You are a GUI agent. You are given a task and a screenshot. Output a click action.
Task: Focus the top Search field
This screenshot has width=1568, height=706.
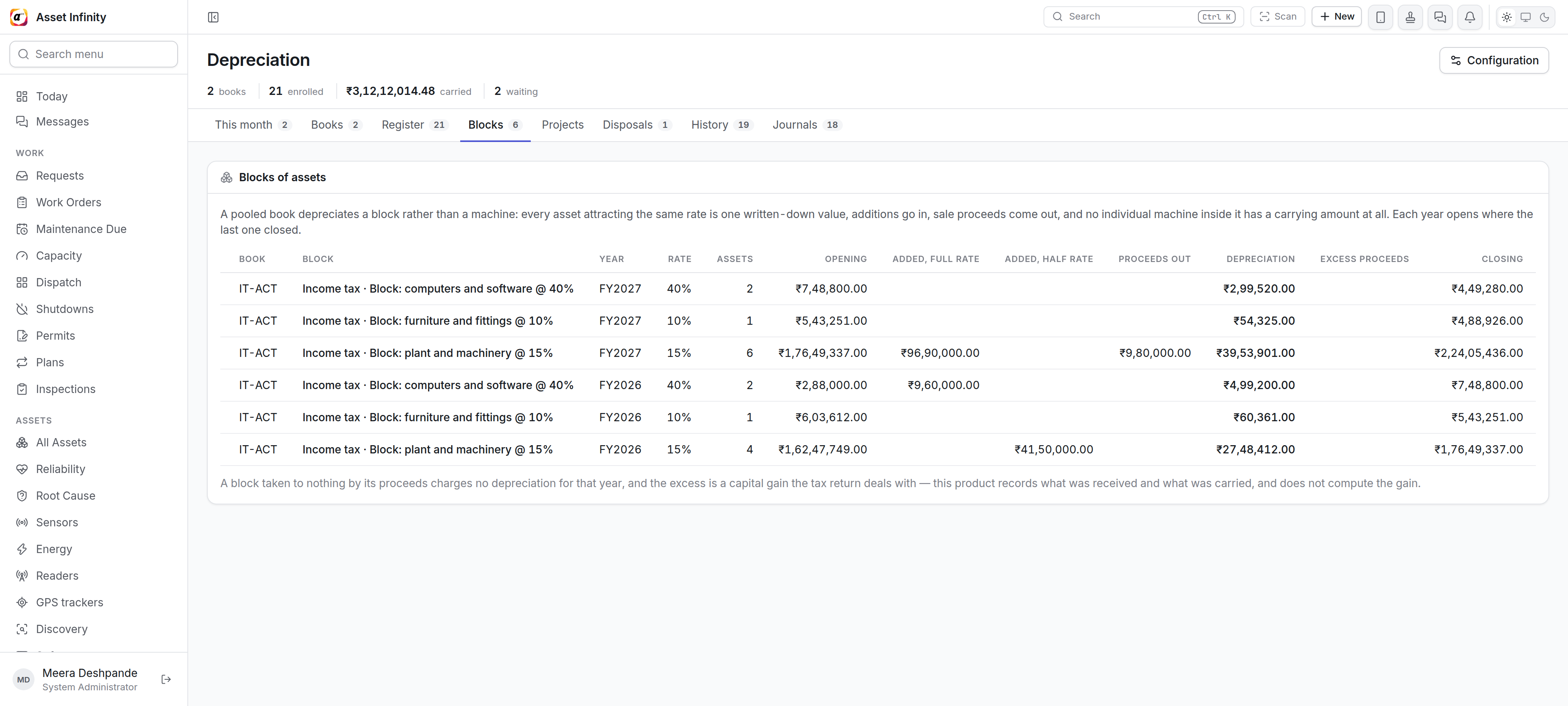1143,16
